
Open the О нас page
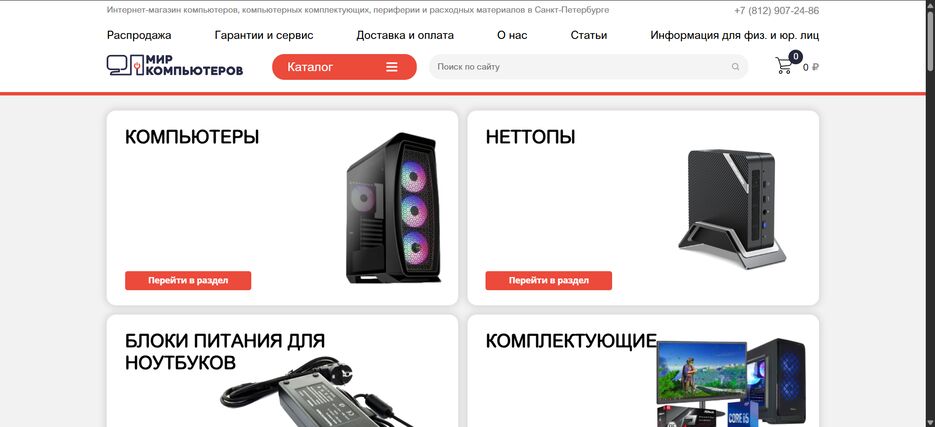512,35
